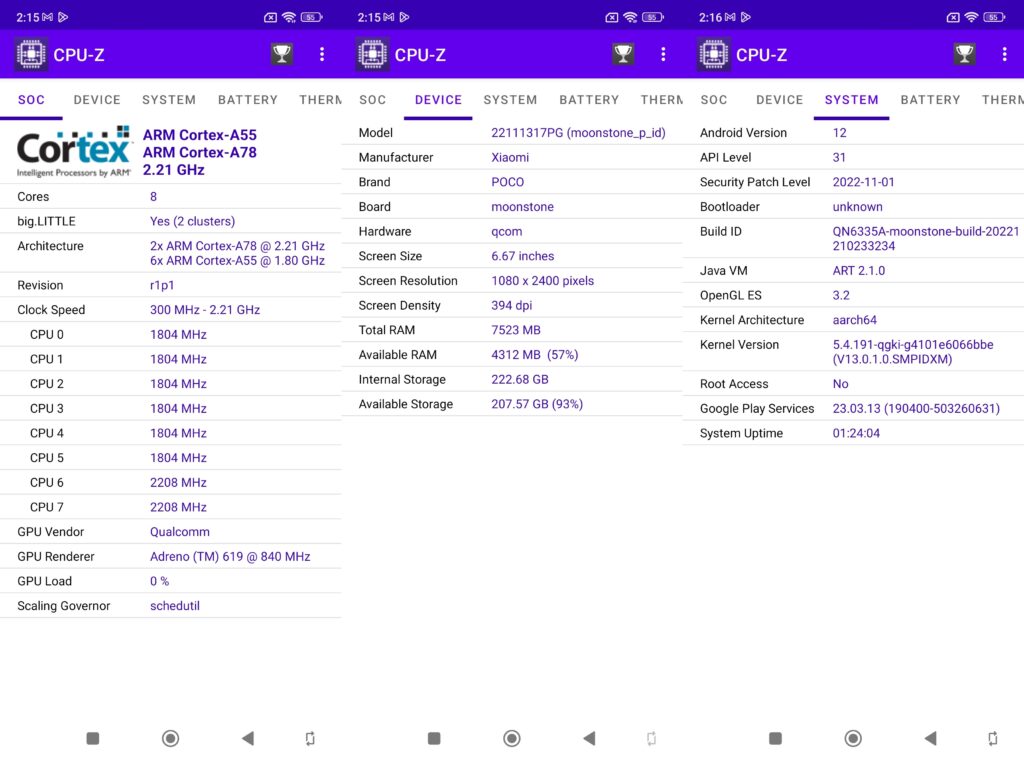Tap the rotate screen icon in the left navigation bar

[x=310, y=738]
